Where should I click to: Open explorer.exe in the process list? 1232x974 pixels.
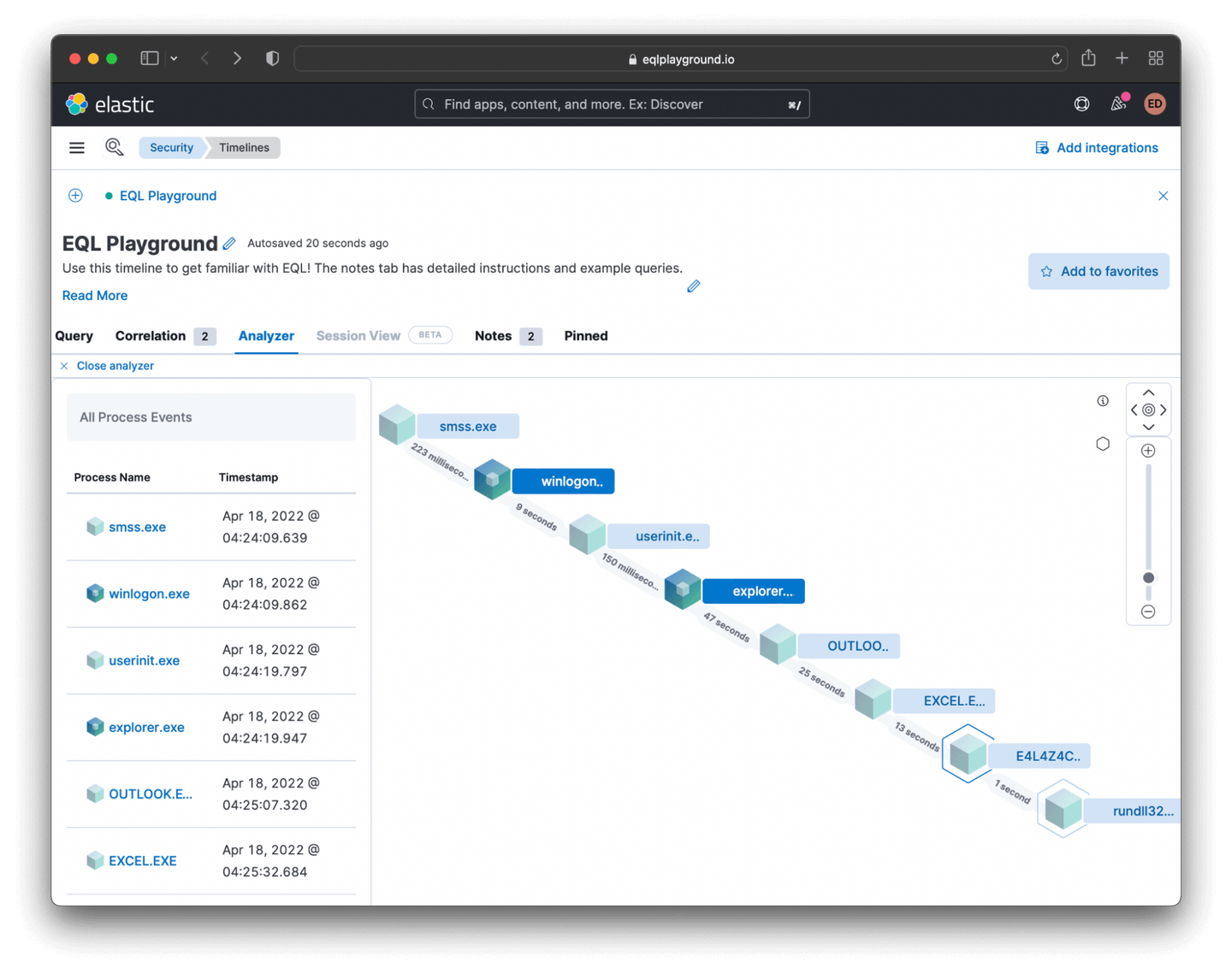coord(146,727)
